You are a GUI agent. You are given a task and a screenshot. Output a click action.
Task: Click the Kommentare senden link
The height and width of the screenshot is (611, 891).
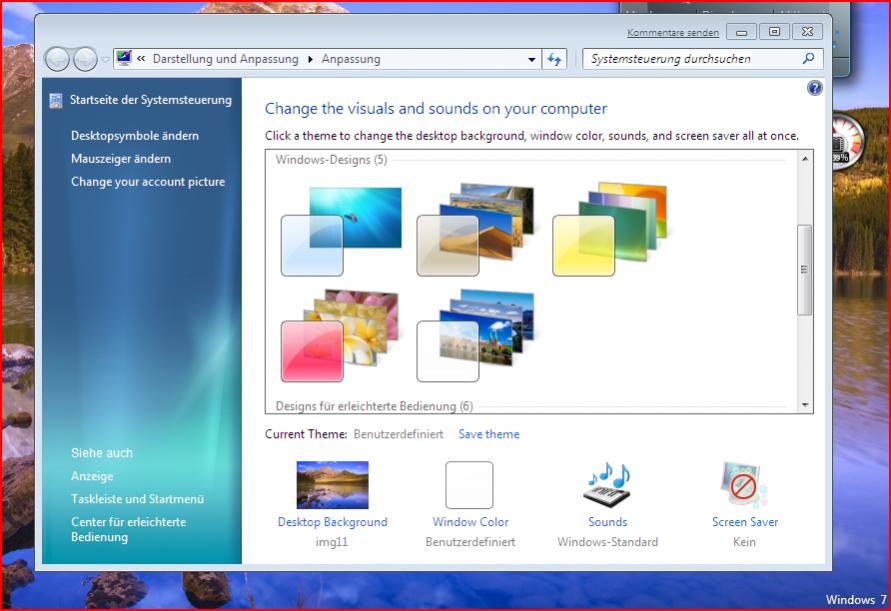[x=673, y=32]
